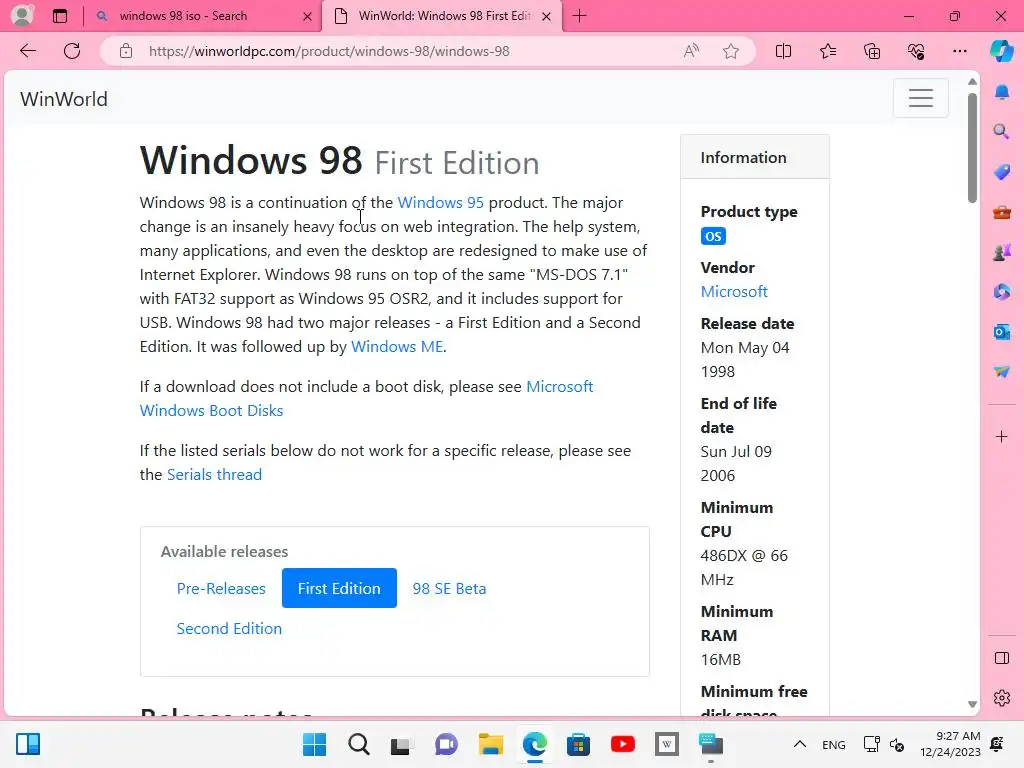Open Microsoft Windows Boot Disks link

coord(366,398)
